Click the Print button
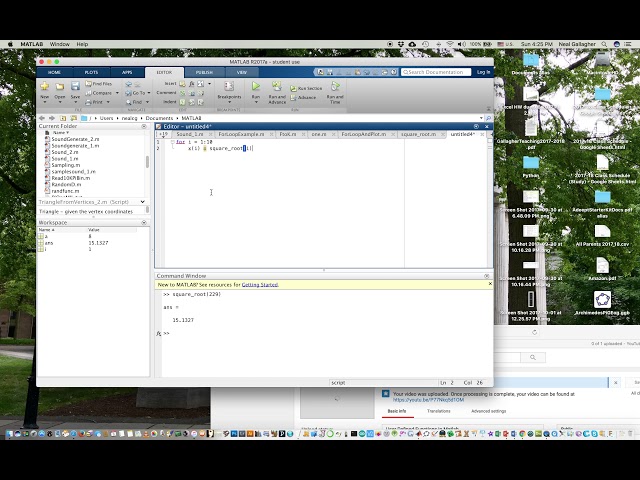The image size is (640, 480). [95, 102]
